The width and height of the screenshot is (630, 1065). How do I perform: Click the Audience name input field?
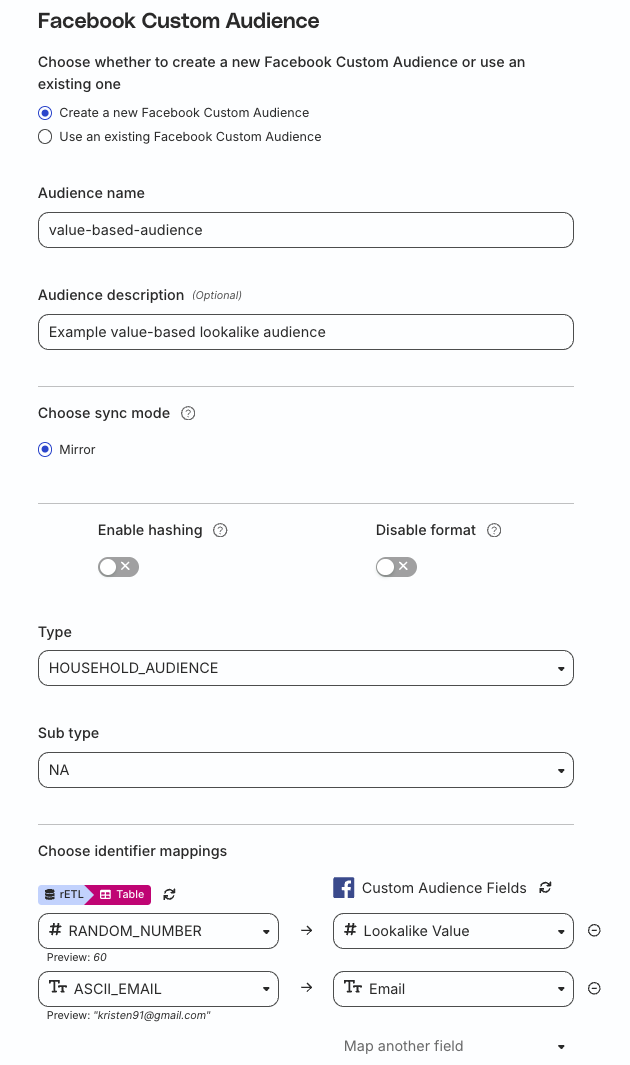pos(305,230)
